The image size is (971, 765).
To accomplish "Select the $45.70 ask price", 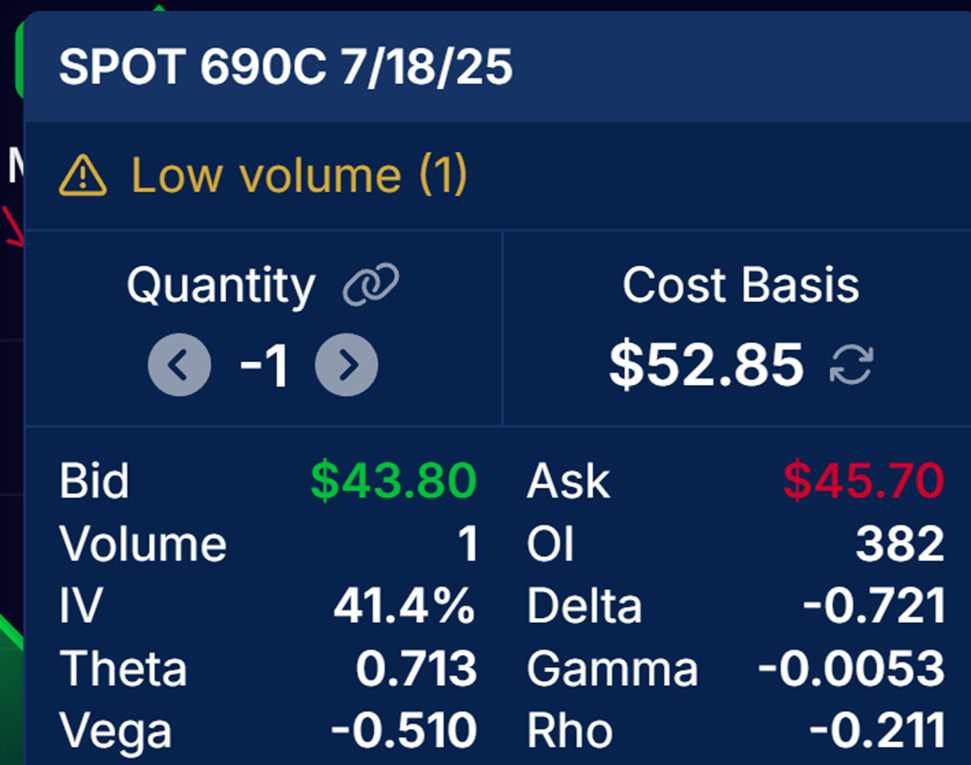I will pyautogui.click(x=863, y=480).
